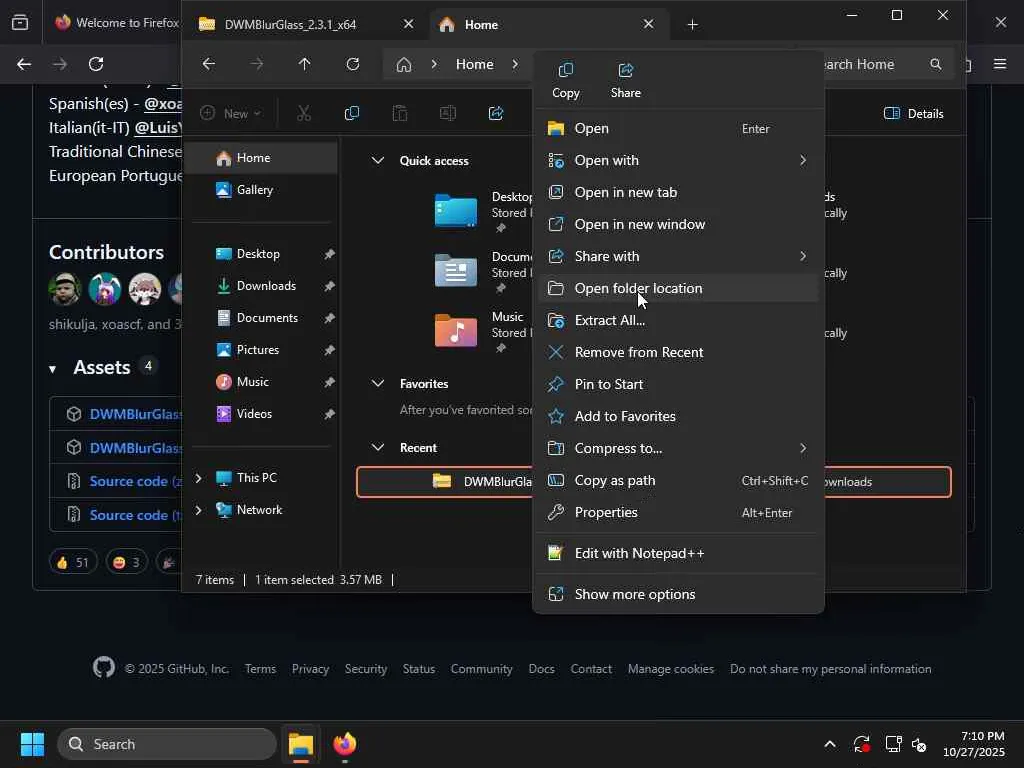The image size is (1024, 768).
Task: Go up one folder level in Explorer
Action: (x=304, y=64)
